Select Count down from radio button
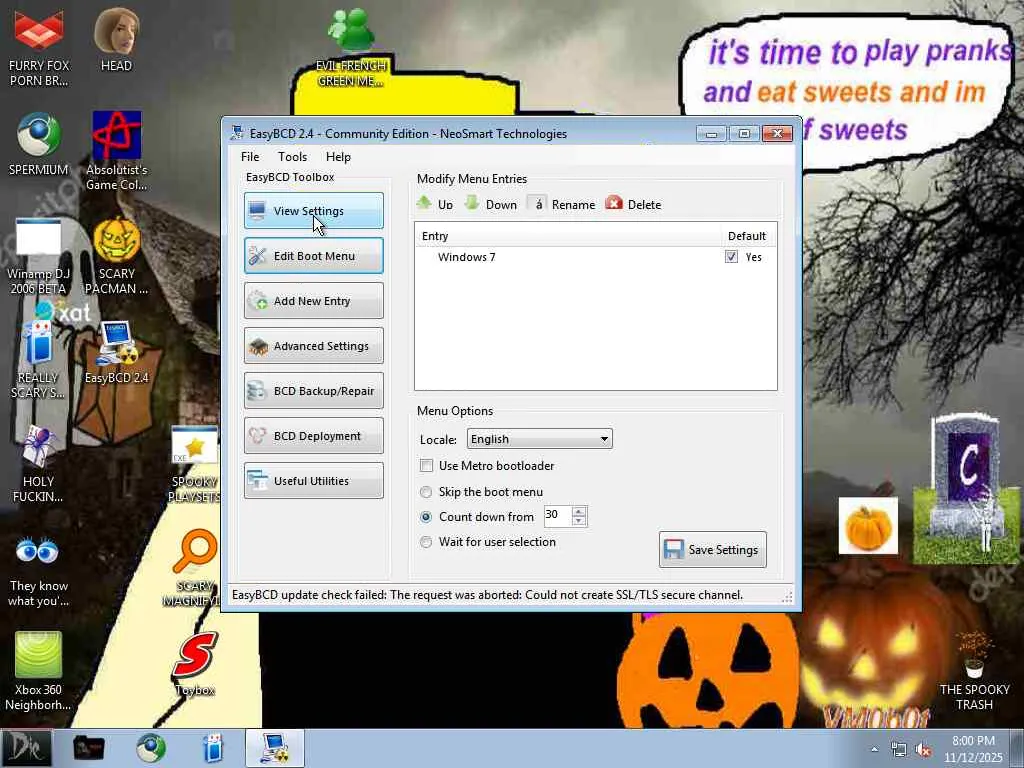Image resolution: width=1024 pixels, height=768 pixels. (x=426, y=517)
